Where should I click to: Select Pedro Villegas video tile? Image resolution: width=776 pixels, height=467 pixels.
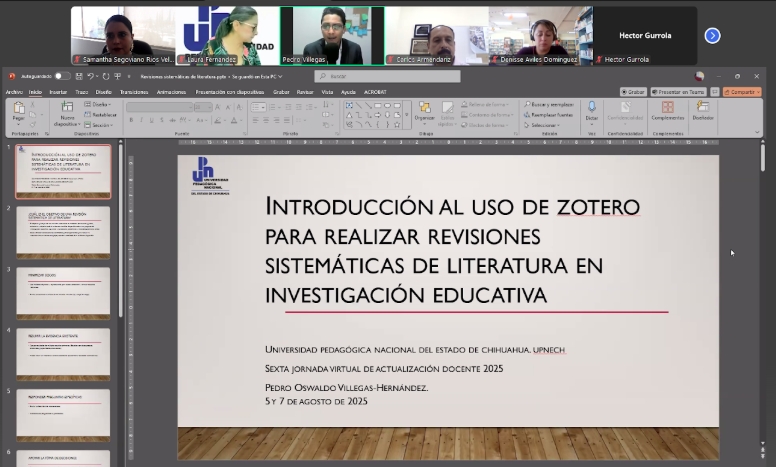pyautogui.click(x=332, y=36)
